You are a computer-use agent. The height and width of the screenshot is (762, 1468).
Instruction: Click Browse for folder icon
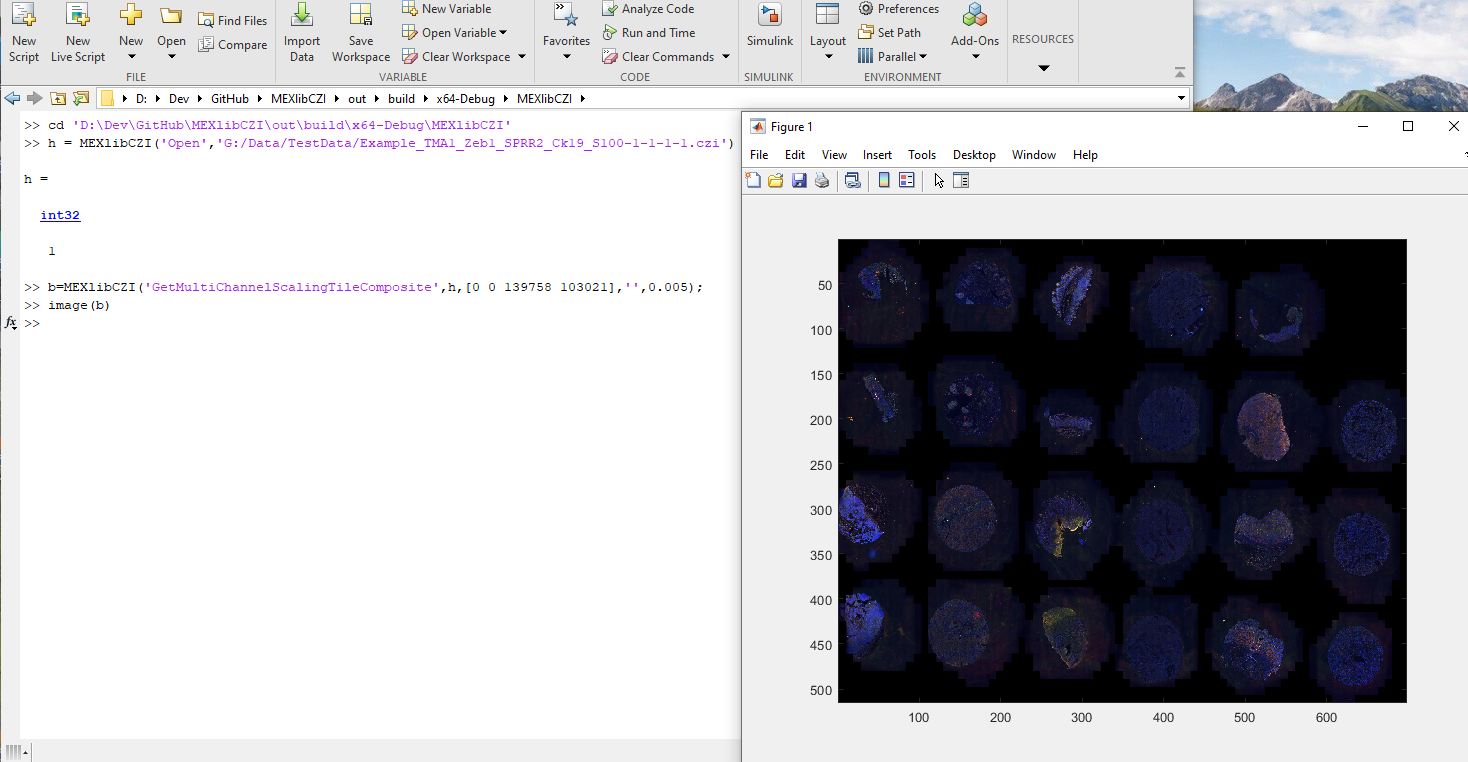[81, 98]
